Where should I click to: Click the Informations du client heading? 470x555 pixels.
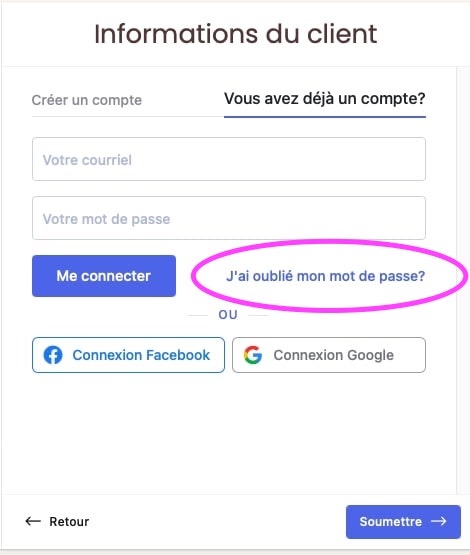[x=236, y=34]
